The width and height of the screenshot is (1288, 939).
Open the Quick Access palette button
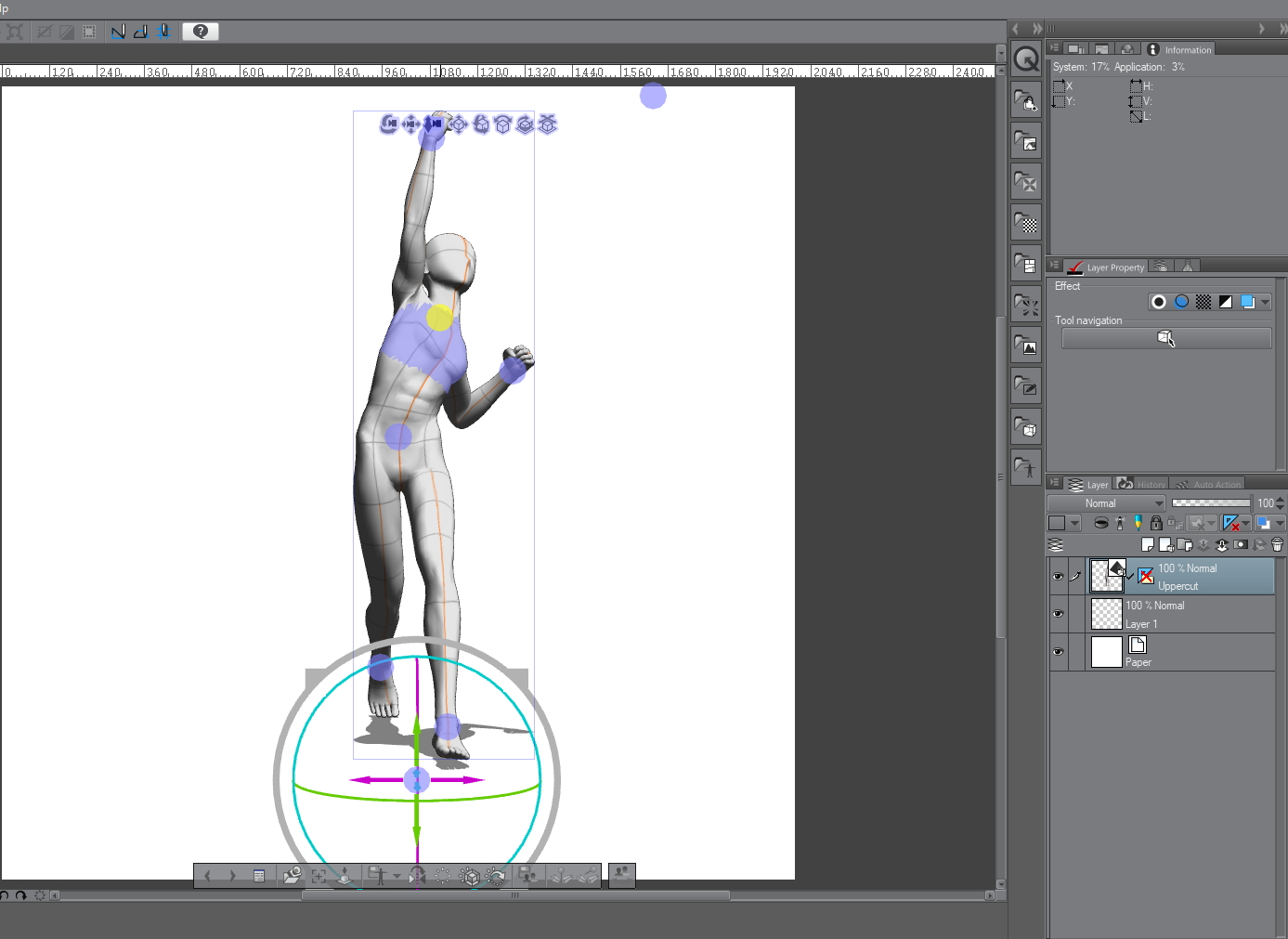1026,59
